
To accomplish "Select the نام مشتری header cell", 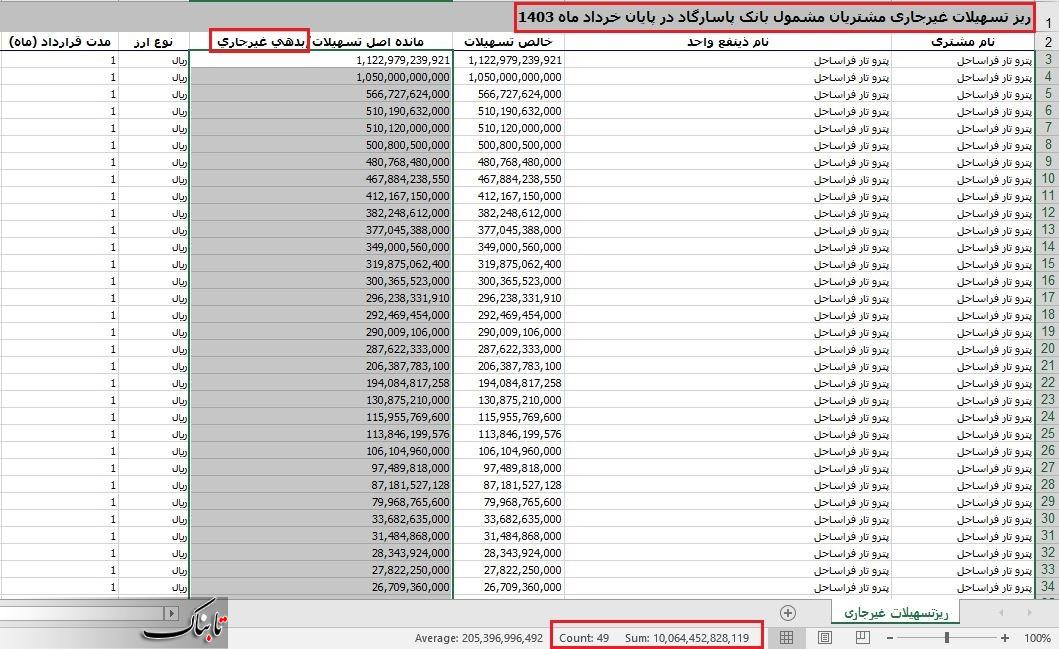I will click(962, 41).
